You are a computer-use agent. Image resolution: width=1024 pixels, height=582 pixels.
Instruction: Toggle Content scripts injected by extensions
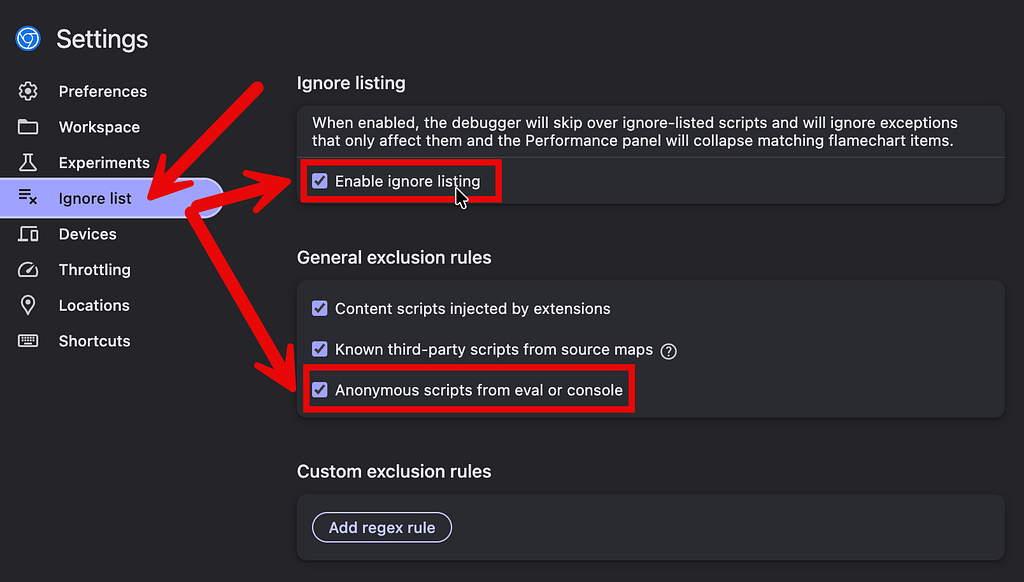(319, 308)
